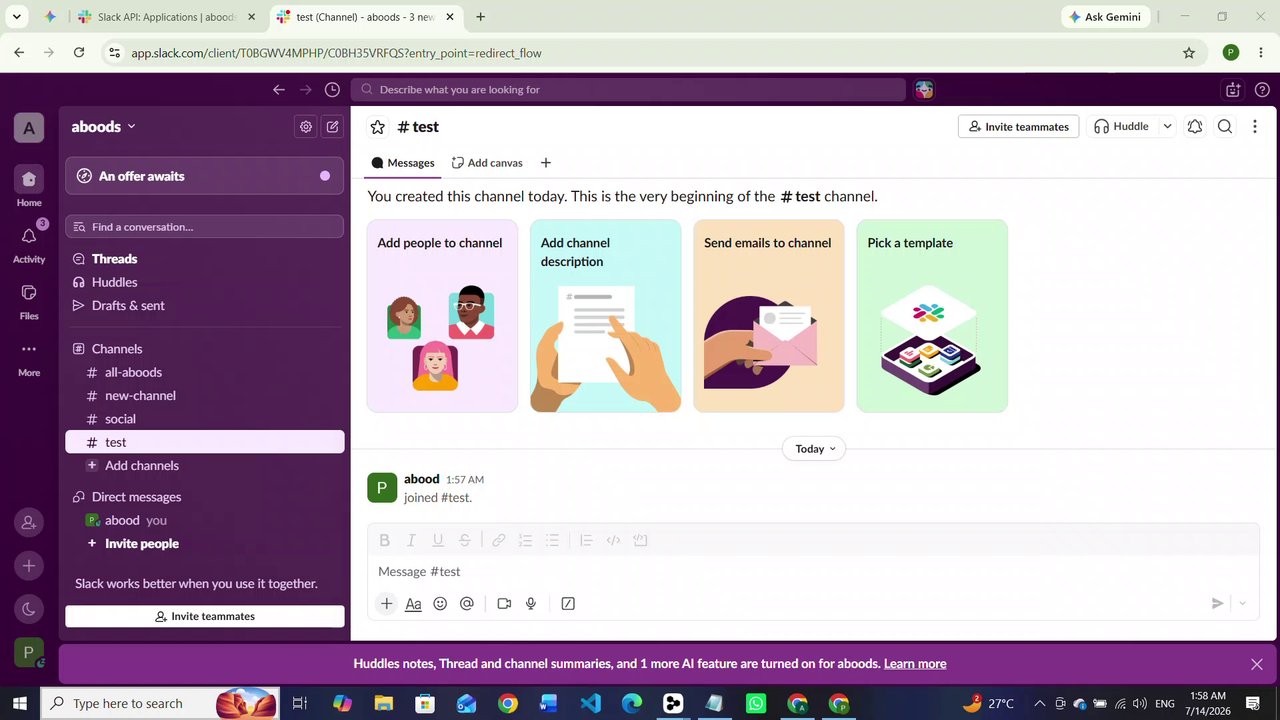Start a Huddle in the channel
The image size is (1280, 720).
point(1121,127)
